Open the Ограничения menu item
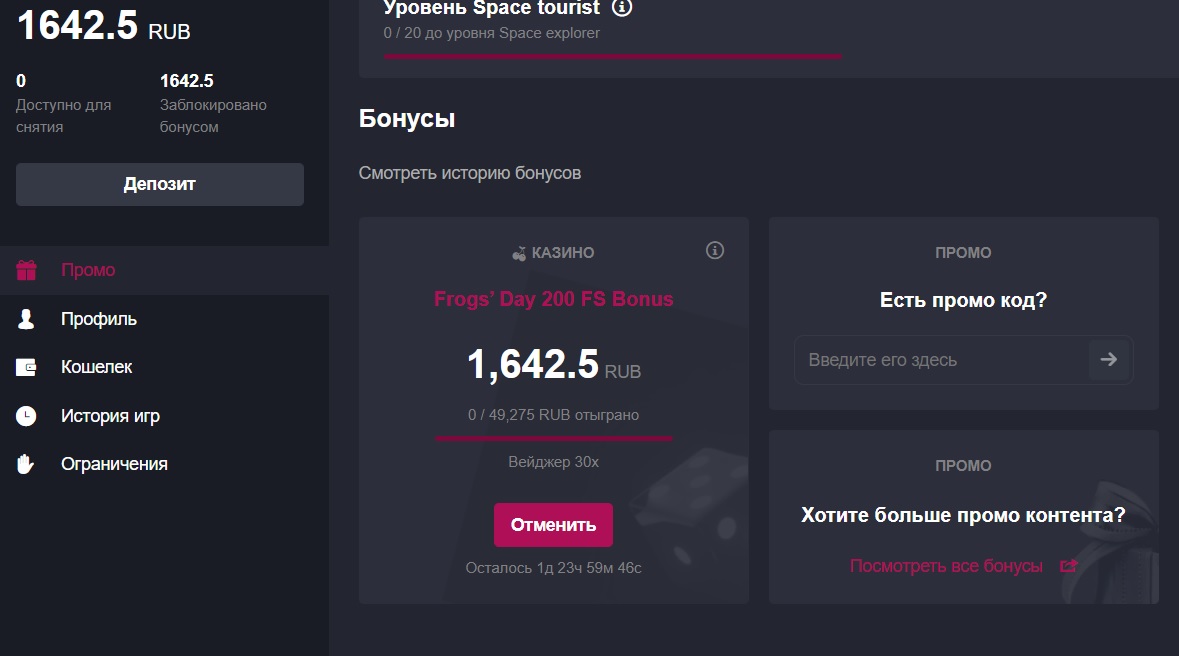Screen dimensions: 1179x656 click(164, 464)
